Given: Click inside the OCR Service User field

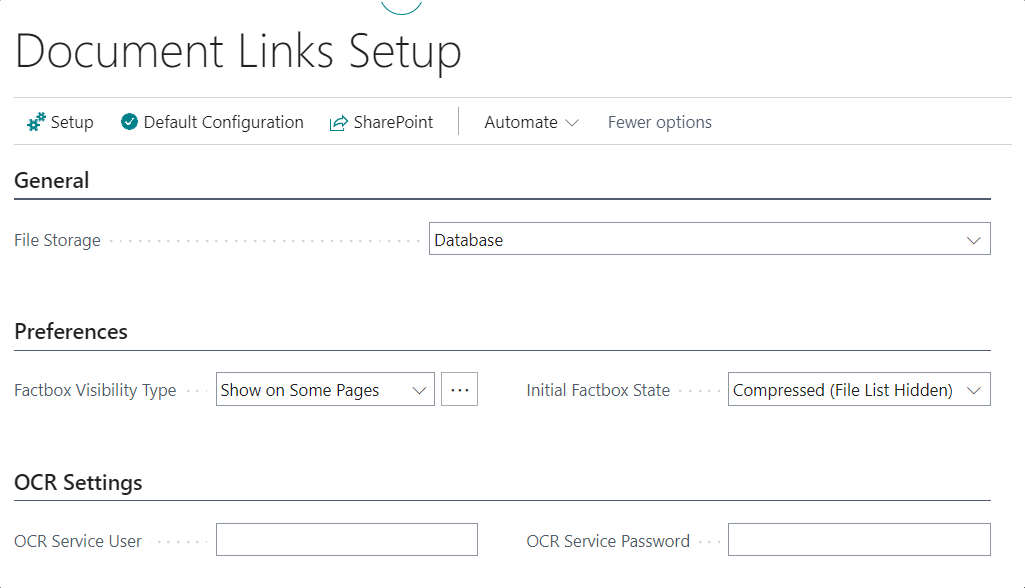Looking at the screenshot, I should coord(346,539).
